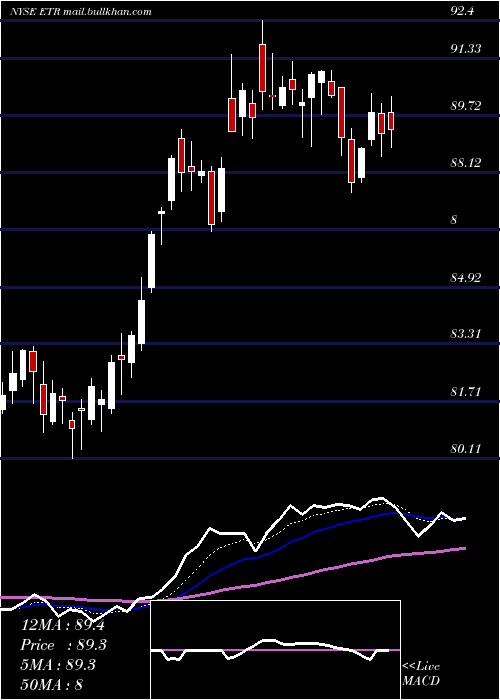
Task: Click the 83.31 price axis label
Action: [x=466, y=334]
